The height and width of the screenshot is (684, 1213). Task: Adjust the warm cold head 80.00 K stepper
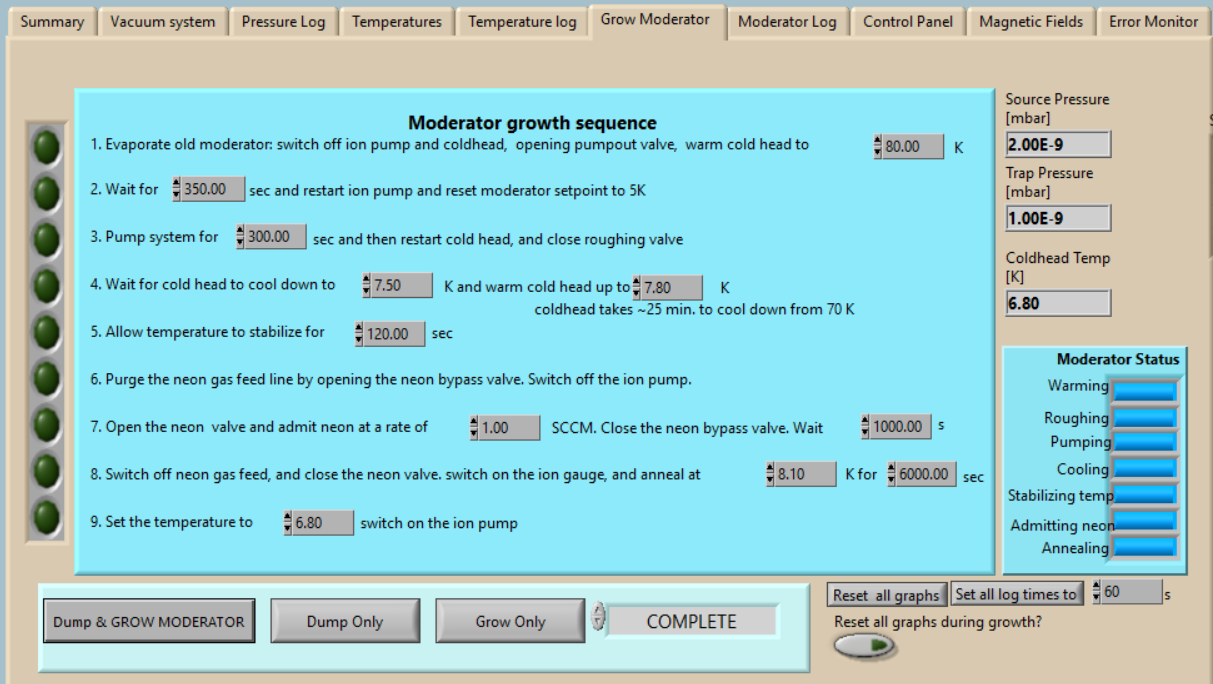click(x=878, y=147)
